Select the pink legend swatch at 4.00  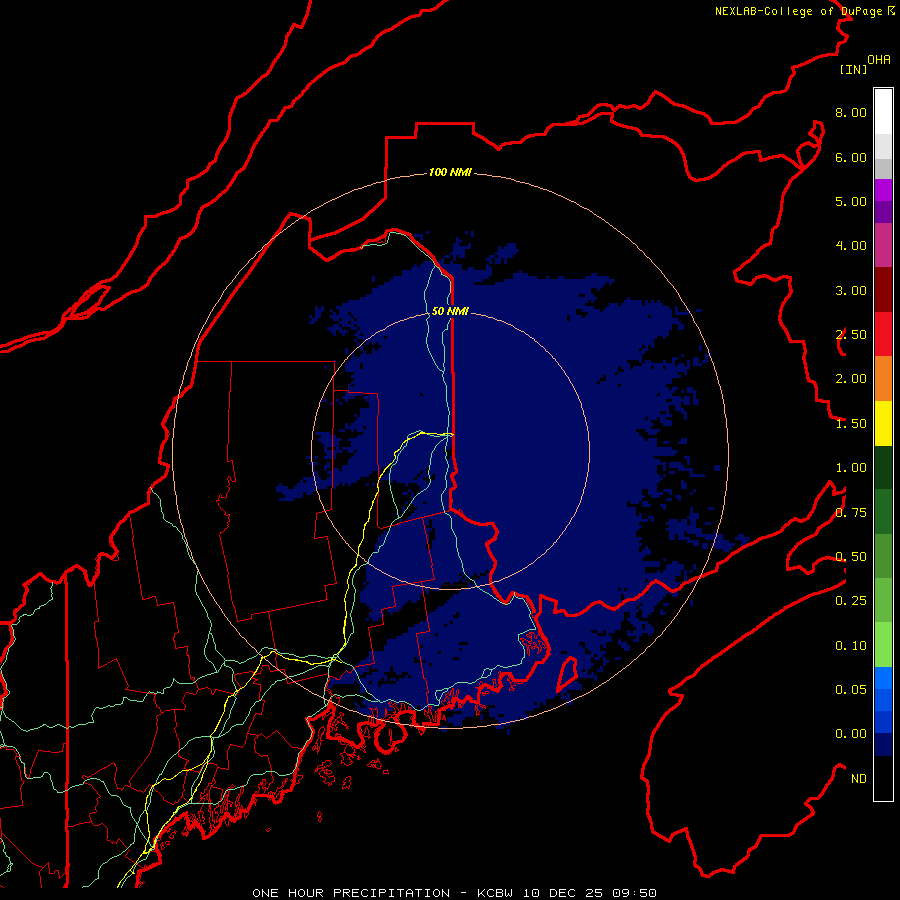[x=883, y=246]
